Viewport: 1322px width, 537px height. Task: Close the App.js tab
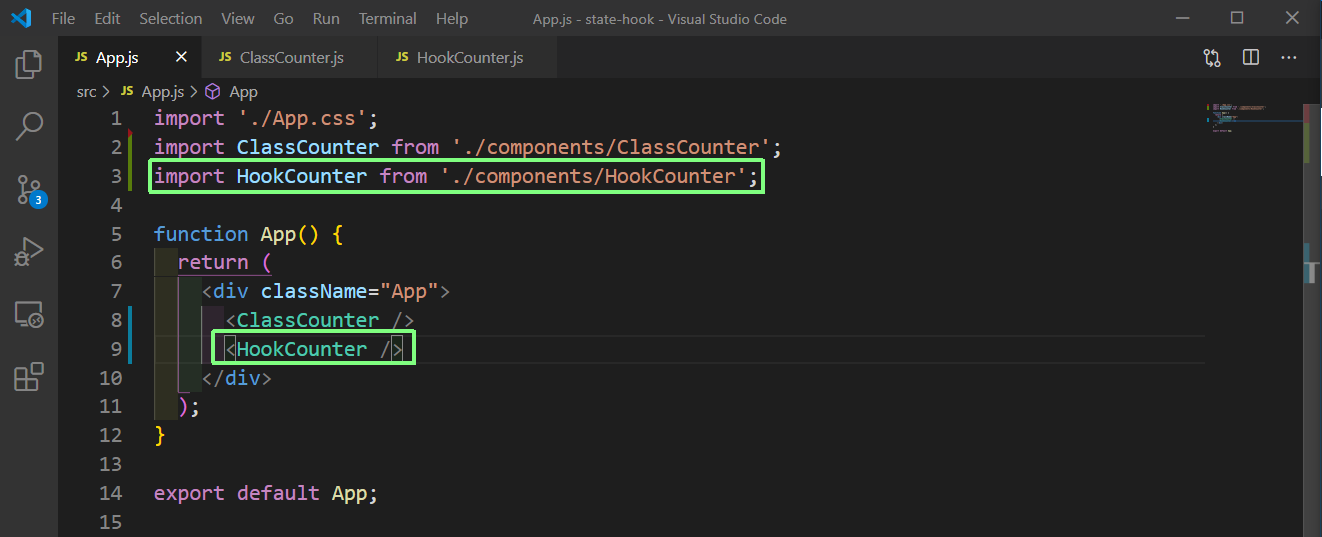[x=181, y=58]
